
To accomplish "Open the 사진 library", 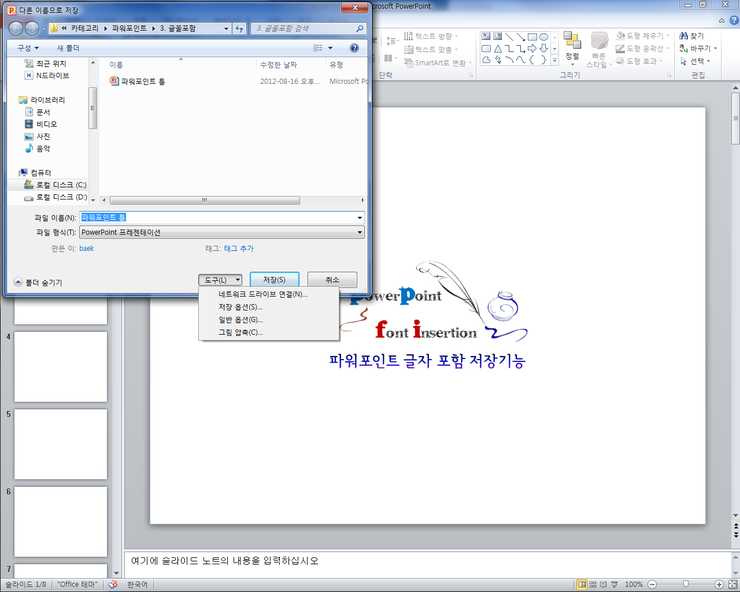I will click(x=37, y=136).
